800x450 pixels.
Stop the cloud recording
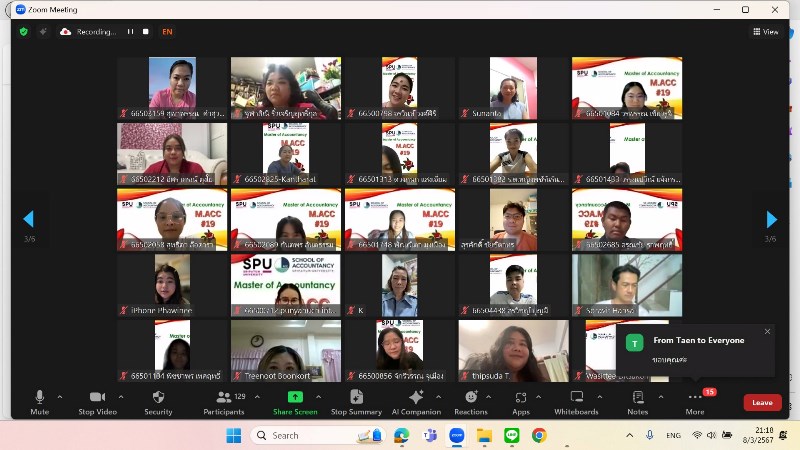point(145,32)
